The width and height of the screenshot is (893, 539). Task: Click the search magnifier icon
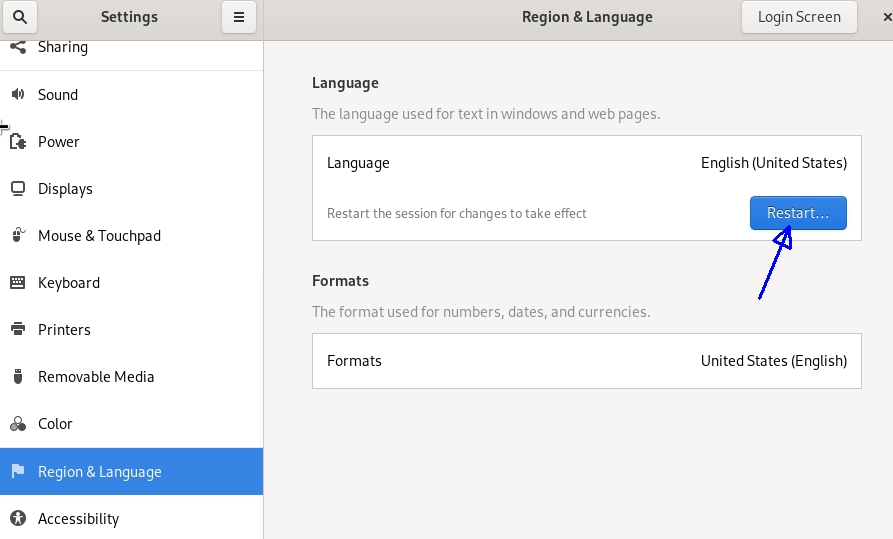point(21,17)
